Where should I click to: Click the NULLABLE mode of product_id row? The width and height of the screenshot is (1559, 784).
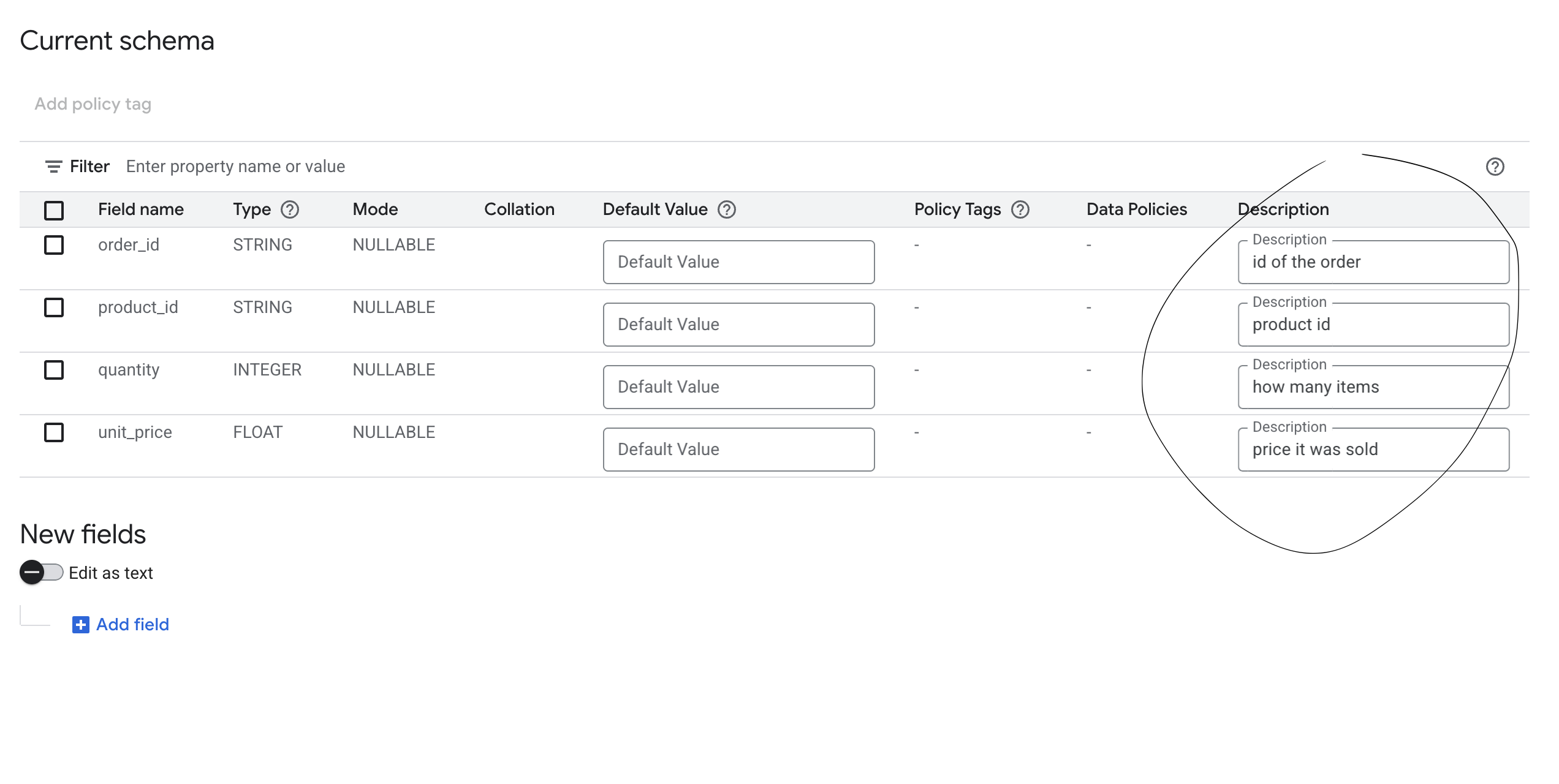[393, 307]
